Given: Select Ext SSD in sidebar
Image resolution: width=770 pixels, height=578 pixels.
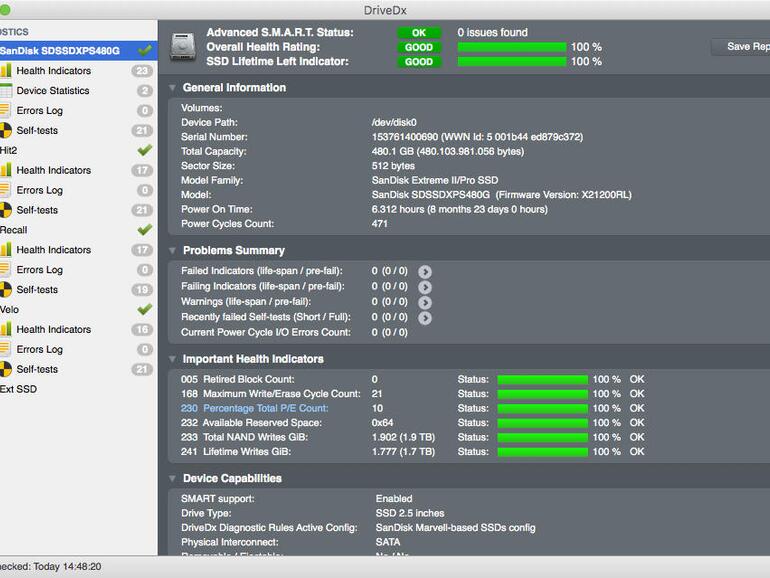Looking at the screenshot, I should click(79, 389).
